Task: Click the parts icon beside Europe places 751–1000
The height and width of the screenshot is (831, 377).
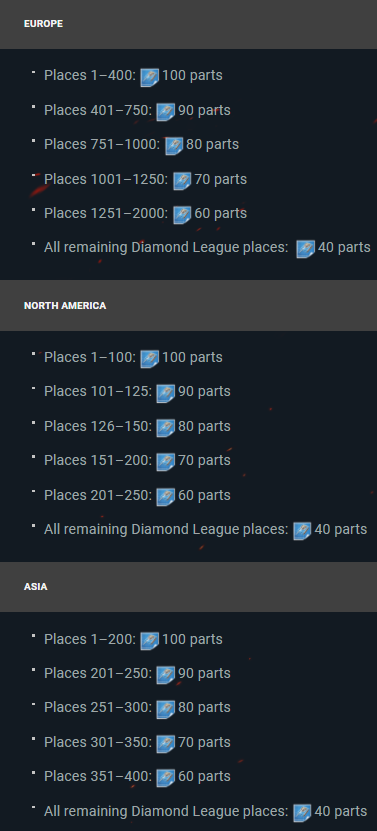Action: [174, 146]
